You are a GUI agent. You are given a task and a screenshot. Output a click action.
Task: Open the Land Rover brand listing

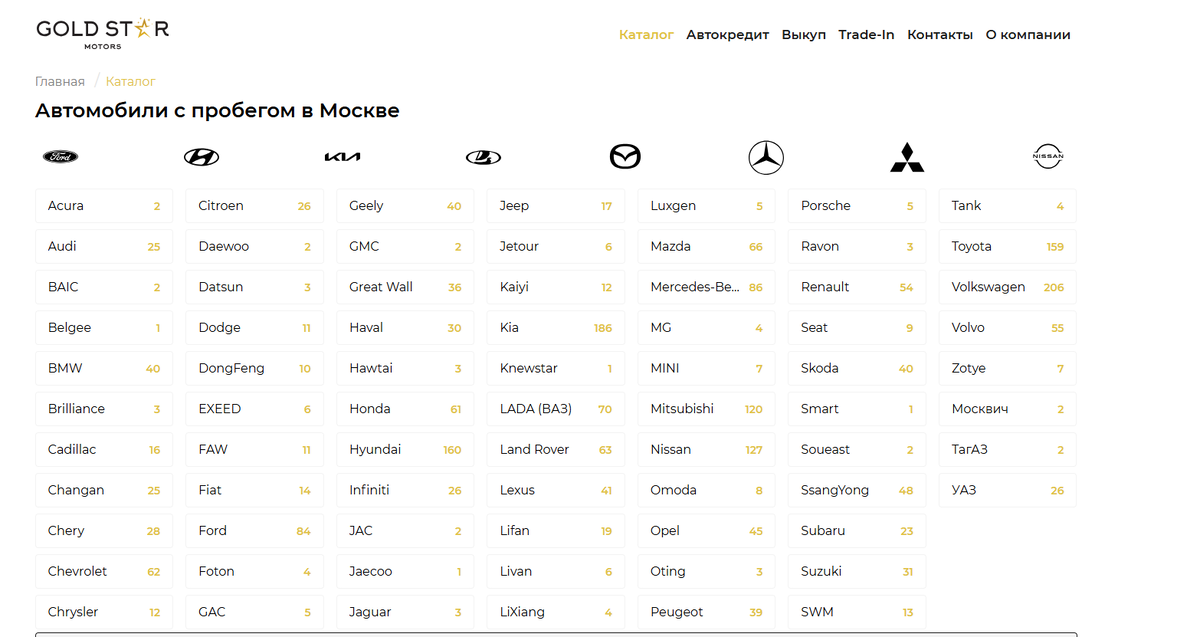click(x=556, y=450)
